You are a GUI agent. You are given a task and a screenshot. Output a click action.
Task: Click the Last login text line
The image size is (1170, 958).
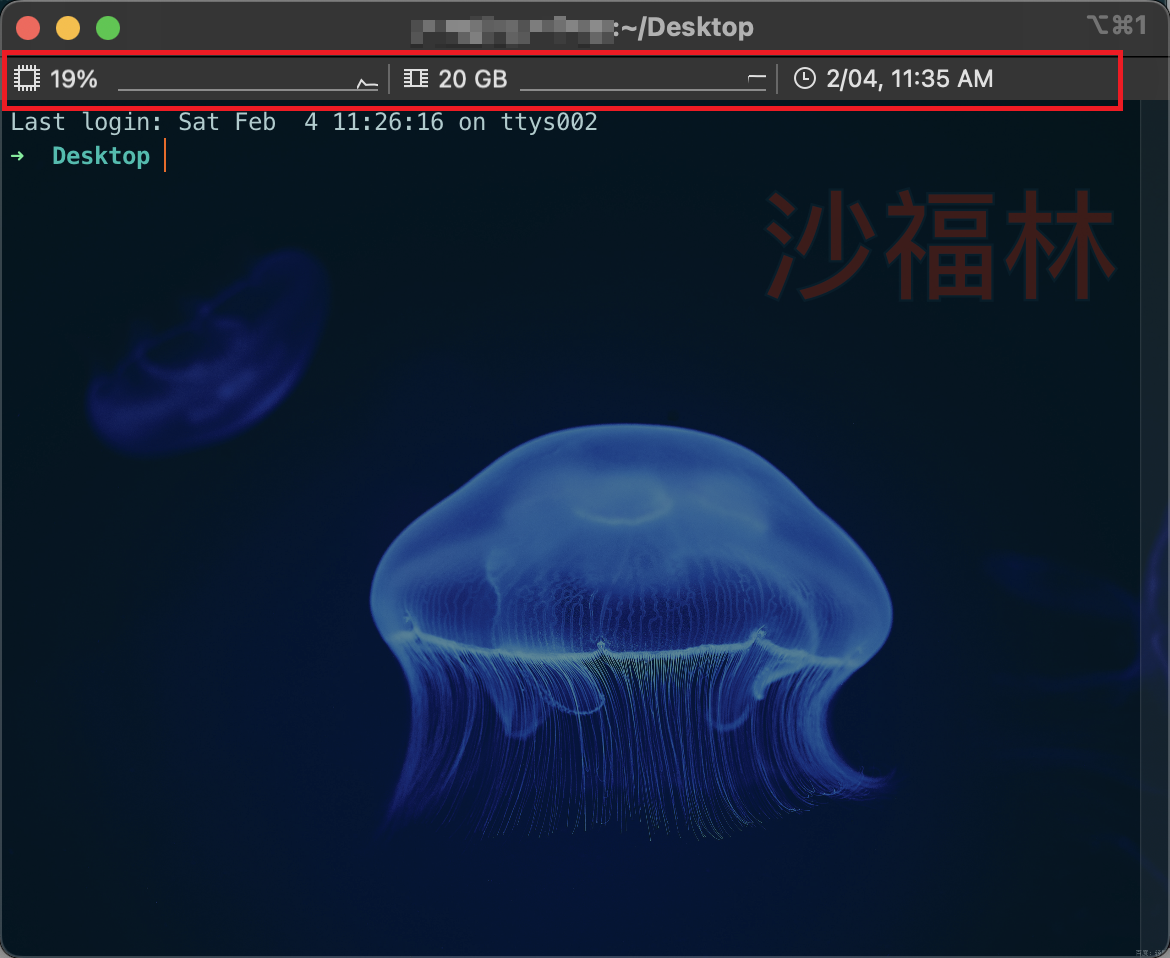303,122
